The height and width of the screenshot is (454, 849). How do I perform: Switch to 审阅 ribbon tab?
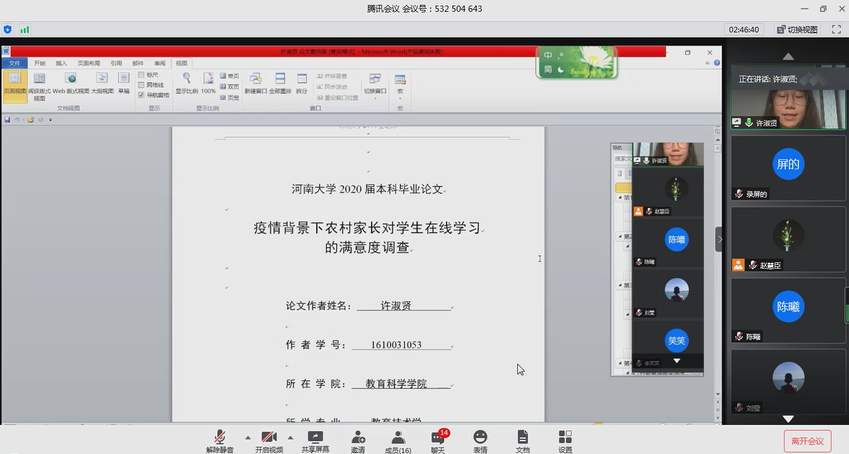click(x=160, y=63)
